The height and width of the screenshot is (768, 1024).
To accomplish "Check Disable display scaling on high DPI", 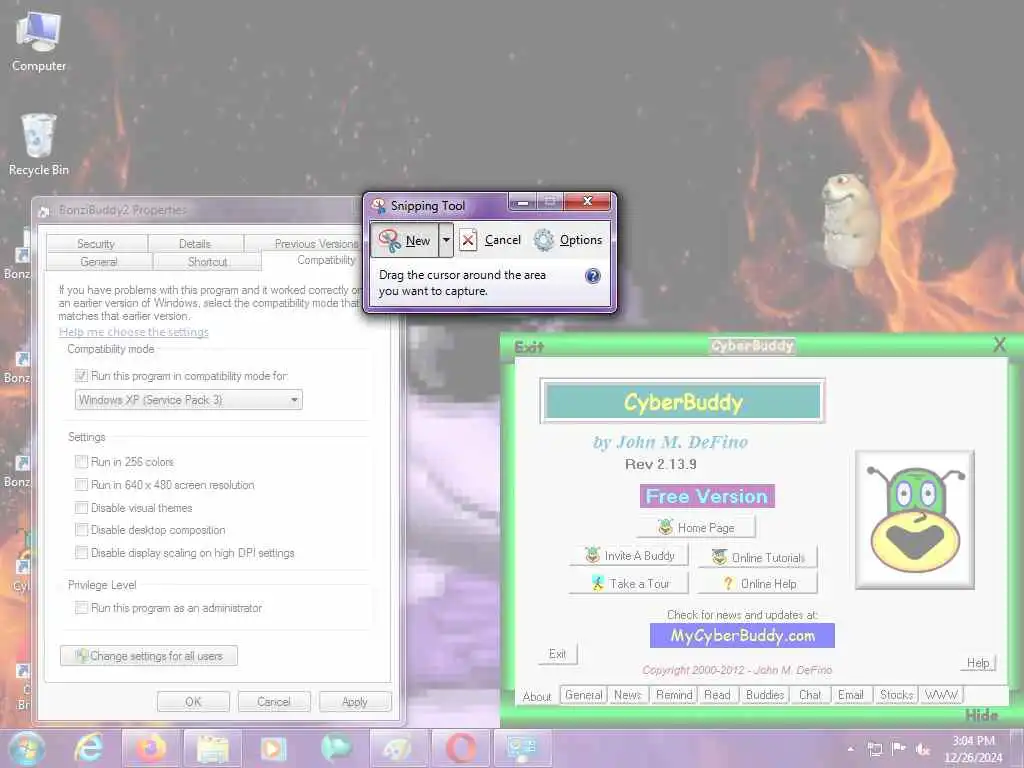I will pos(81,552).
